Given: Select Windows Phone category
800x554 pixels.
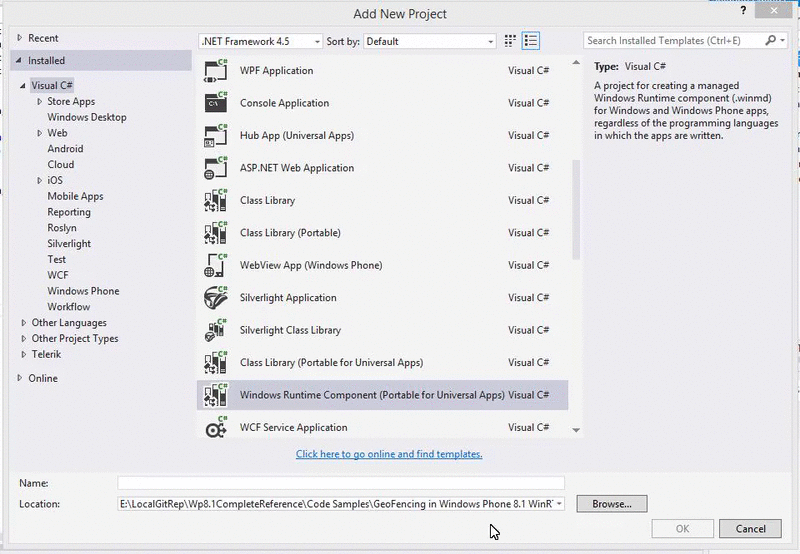Looking at the screenshot, I should [83, 291].
